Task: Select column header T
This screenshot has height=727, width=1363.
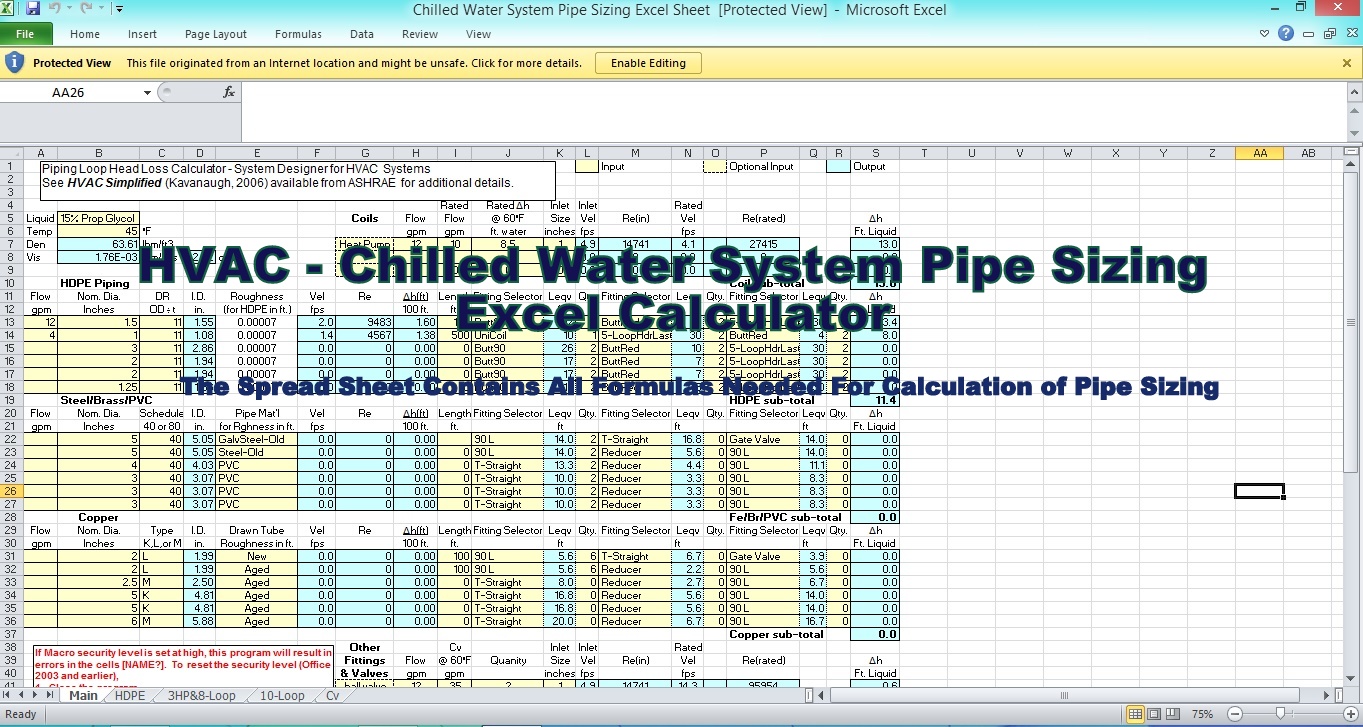Action: tap(923, 153)
